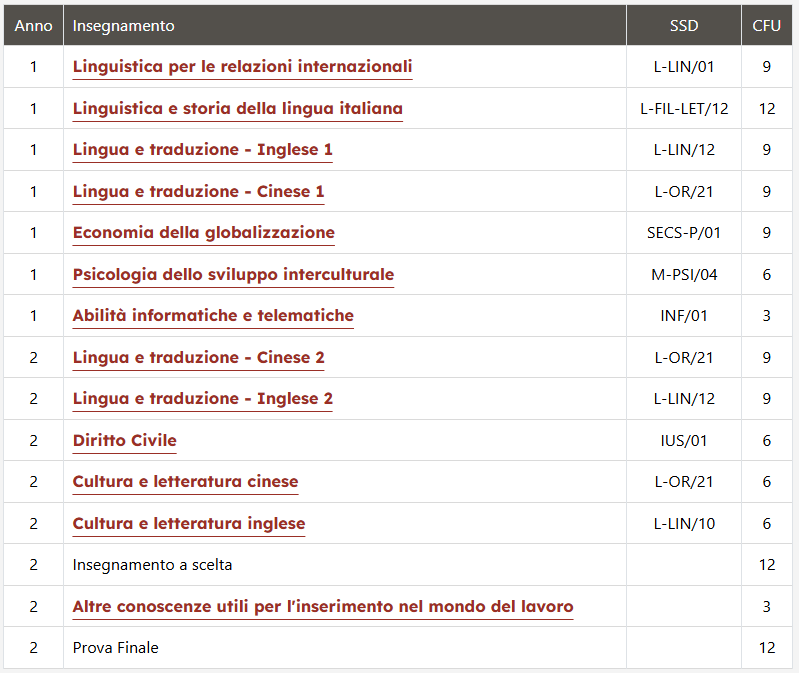Open the Diritto Civile course link
799x673 pixels.
click(124, 441)
